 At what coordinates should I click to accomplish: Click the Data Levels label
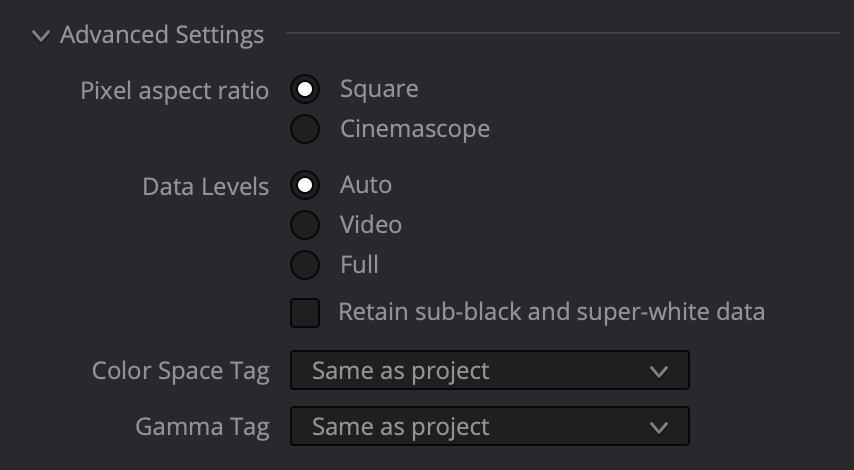(206, 187)
